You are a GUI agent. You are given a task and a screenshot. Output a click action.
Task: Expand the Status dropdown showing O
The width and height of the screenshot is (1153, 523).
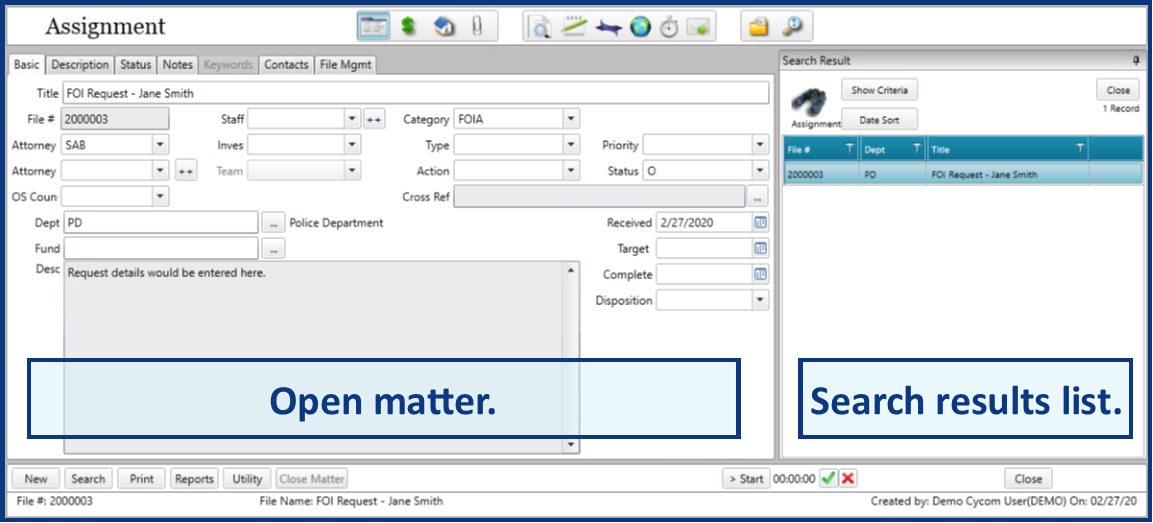760,171
